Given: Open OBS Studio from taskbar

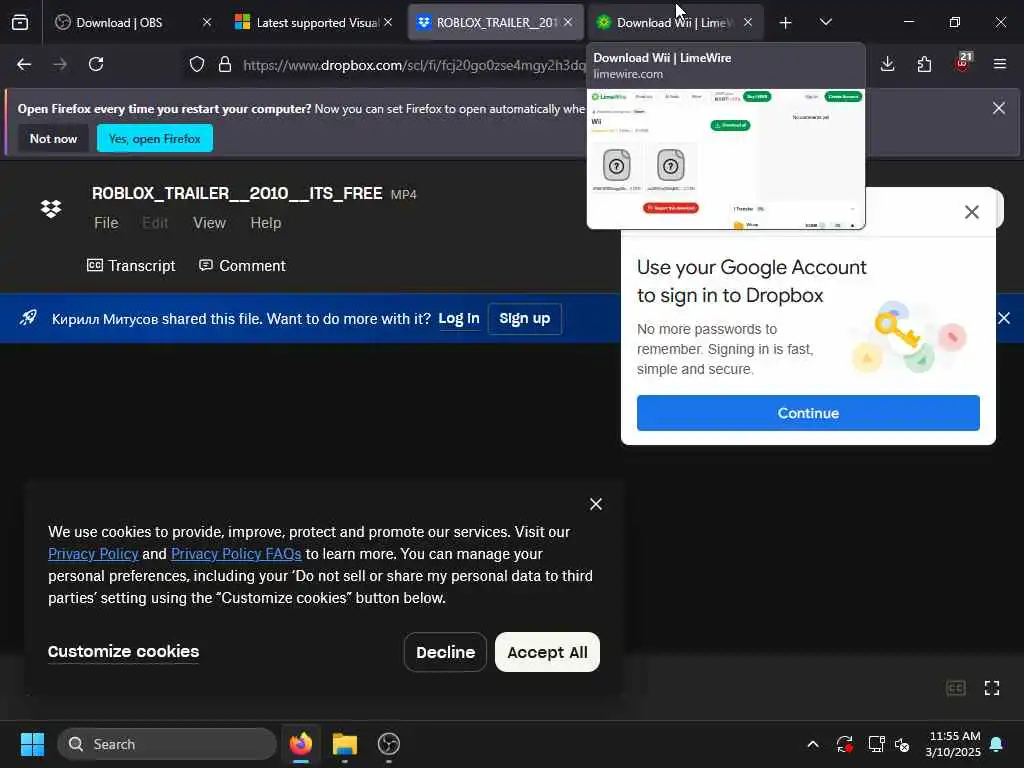Looking at the screenshot, I should (389, 744).
